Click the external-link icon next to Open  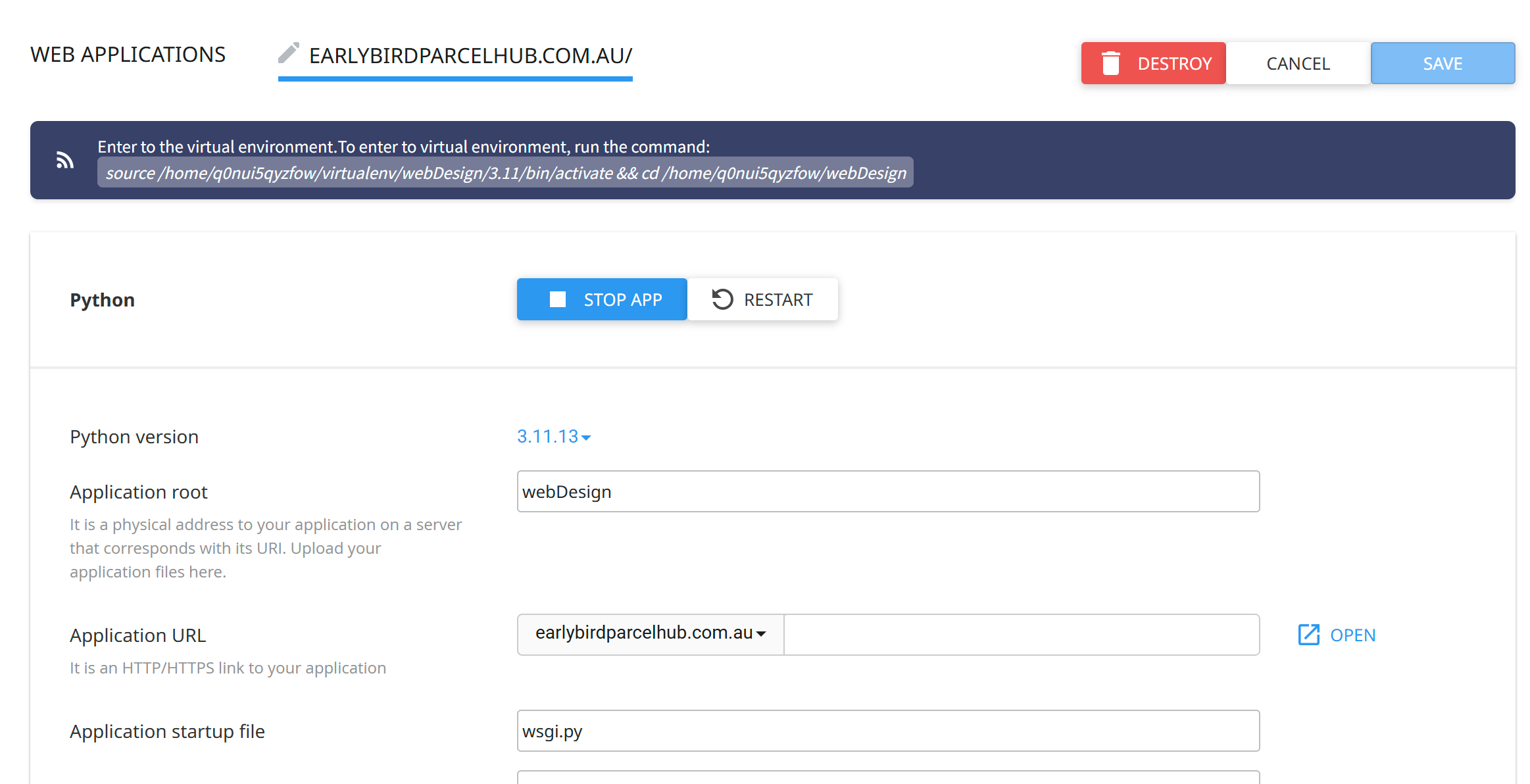point(1308,635)
